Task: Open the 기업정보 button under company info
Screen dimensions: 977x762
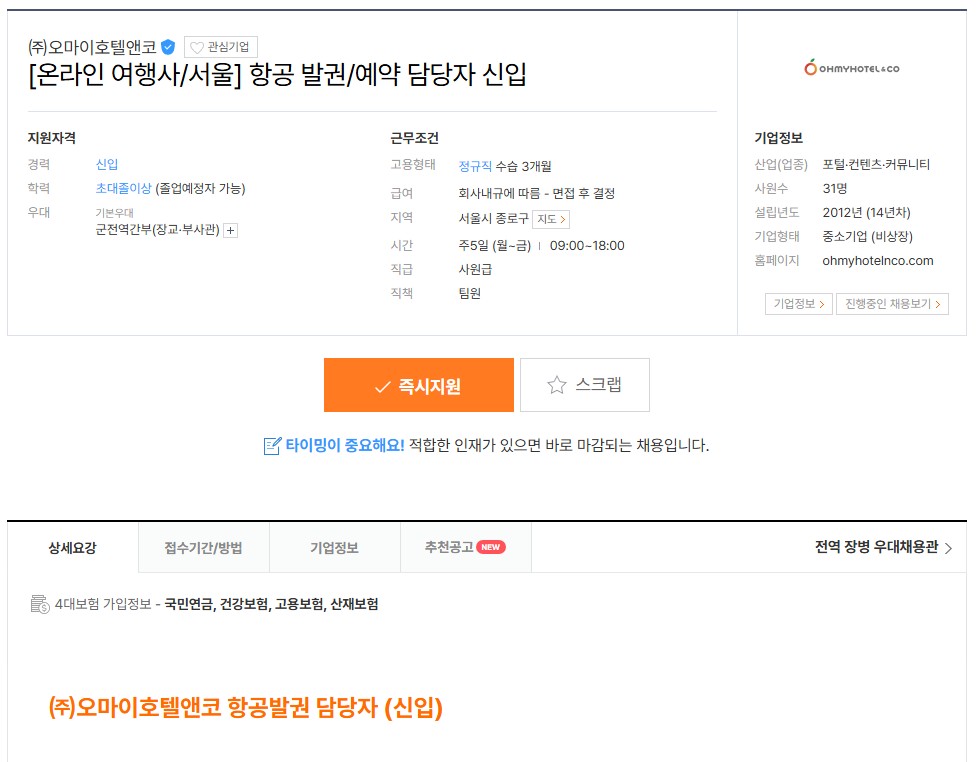Action: coord(799,304)
